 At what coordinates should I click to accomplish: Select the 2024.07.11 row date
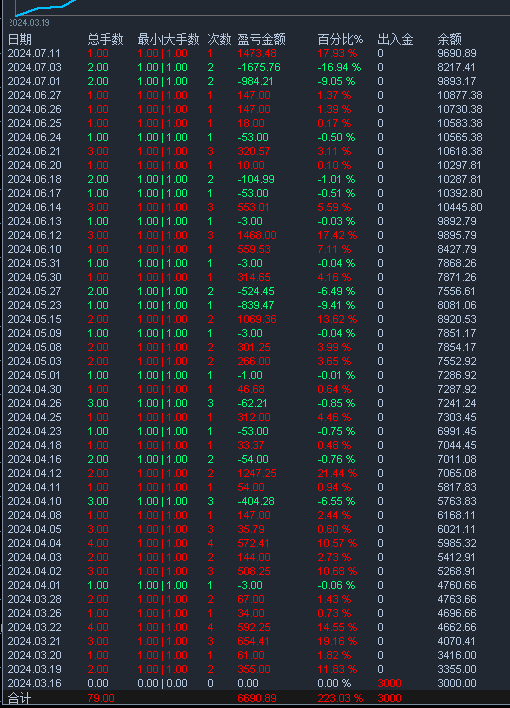click(34, 53)
